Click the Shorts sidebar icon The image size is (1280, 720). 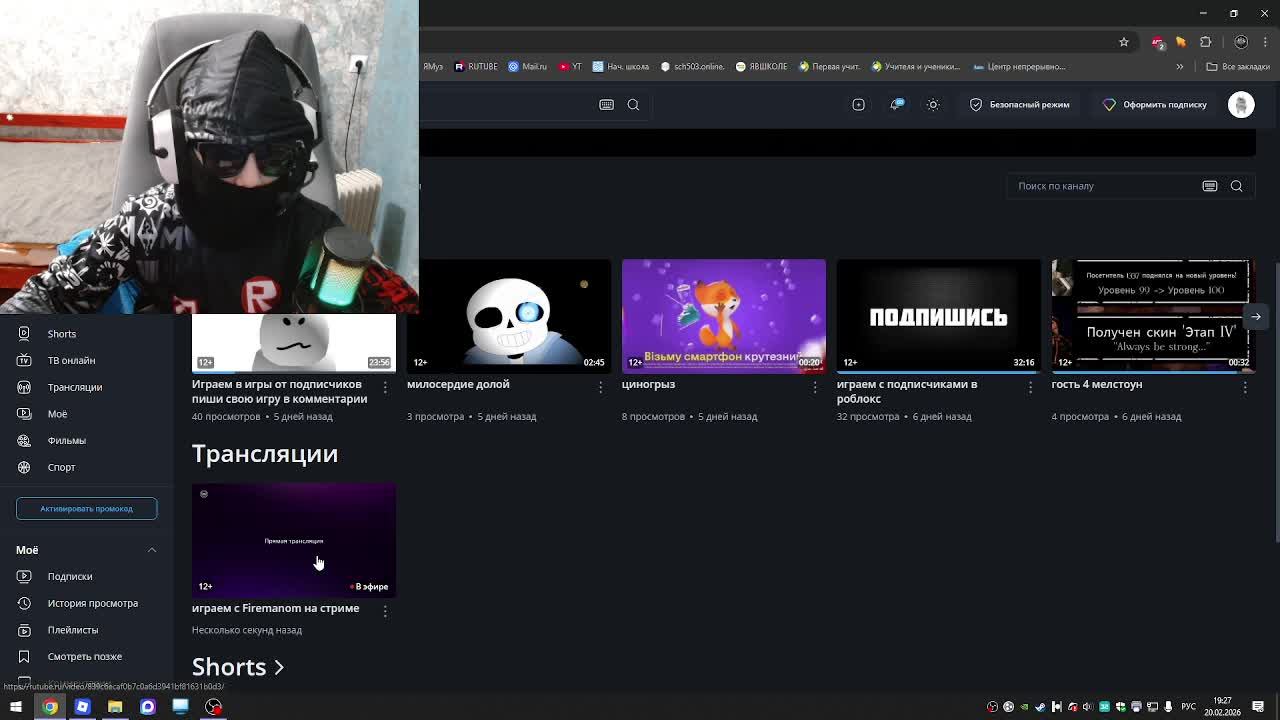coord(24,334)
